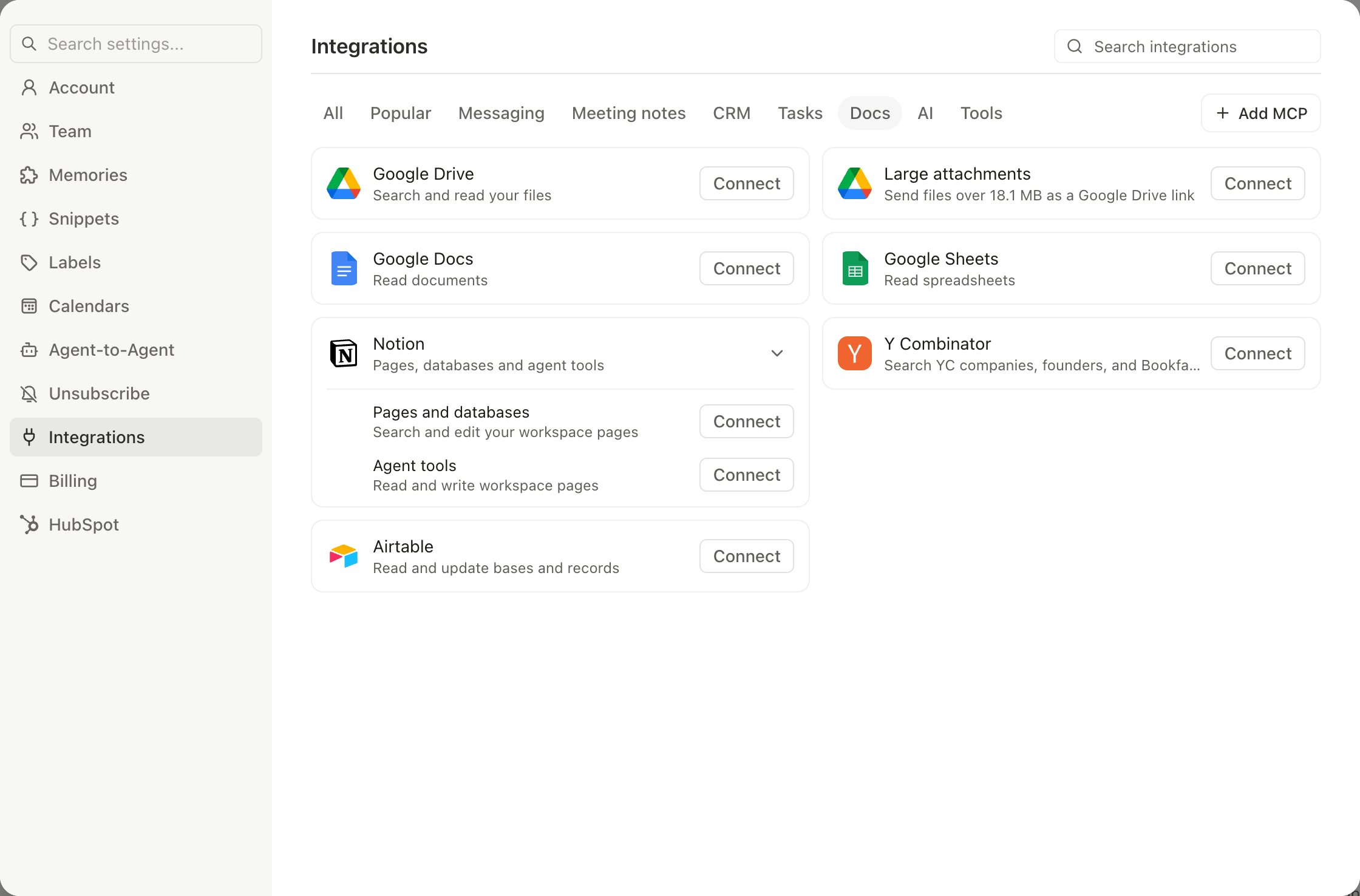Viewport: 1360px width, 896px height.
Task: Click the HubSpot logo icon in sidebar
Action: [x=29, y=524]
